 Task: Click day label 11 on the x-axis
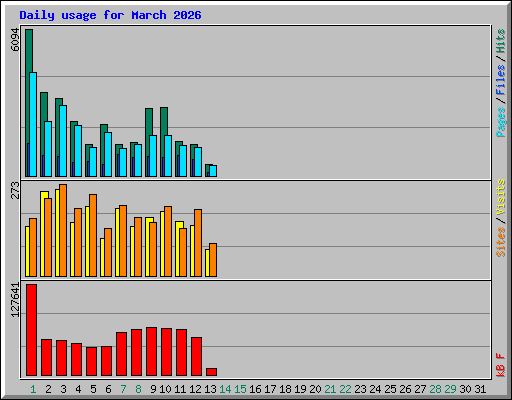coord(180,389)
